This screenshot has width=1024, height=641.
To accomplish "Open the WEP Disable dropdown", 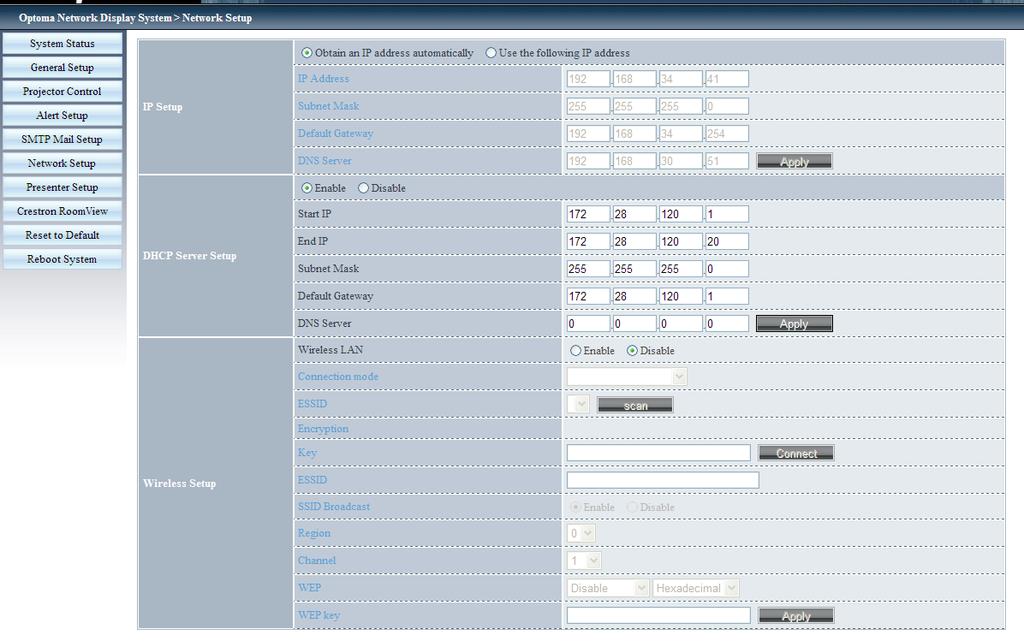I will [607, 588].
